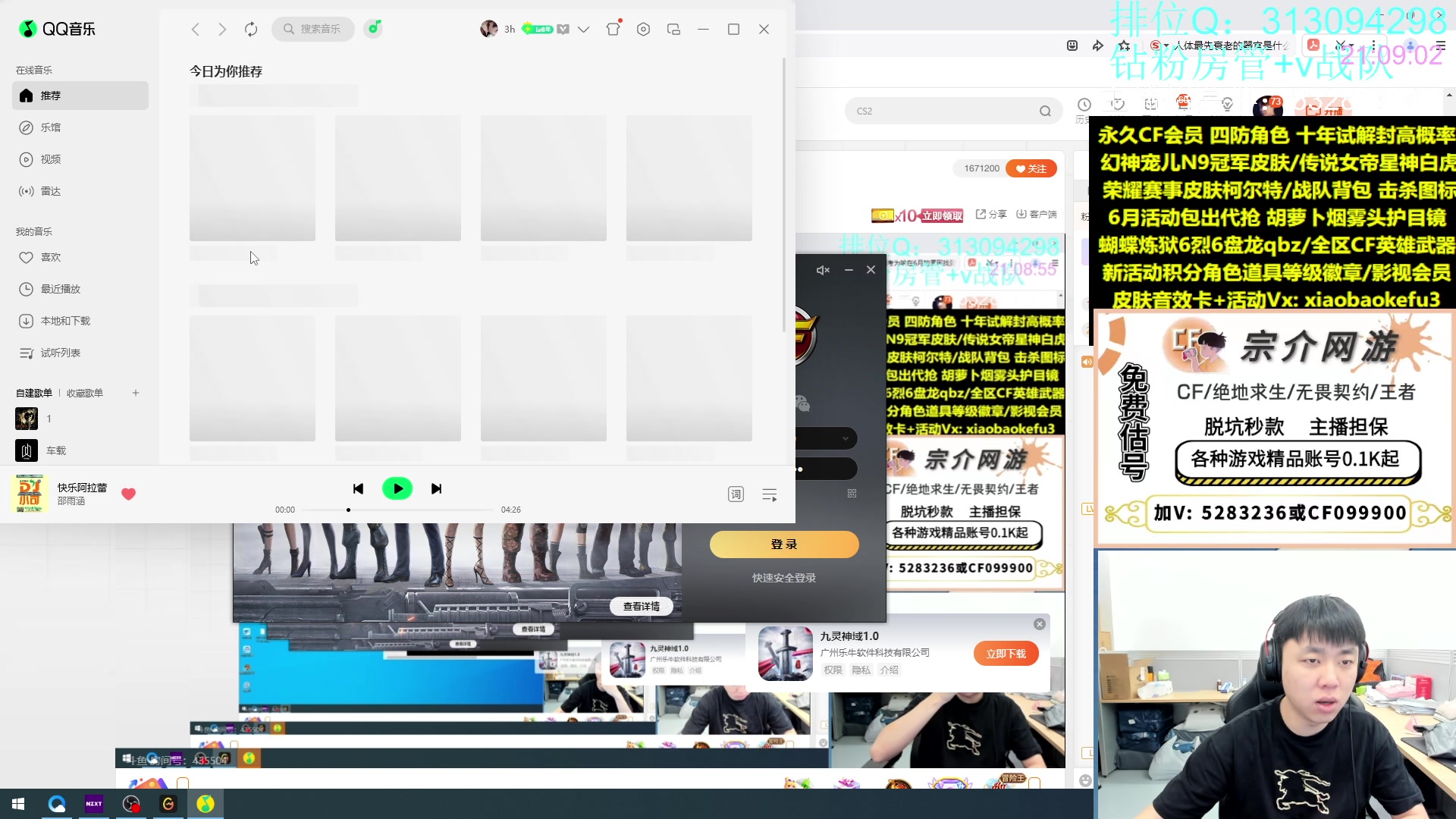
Task: Open the blue Q browser taskbar icon
Action: pos(57,804)
